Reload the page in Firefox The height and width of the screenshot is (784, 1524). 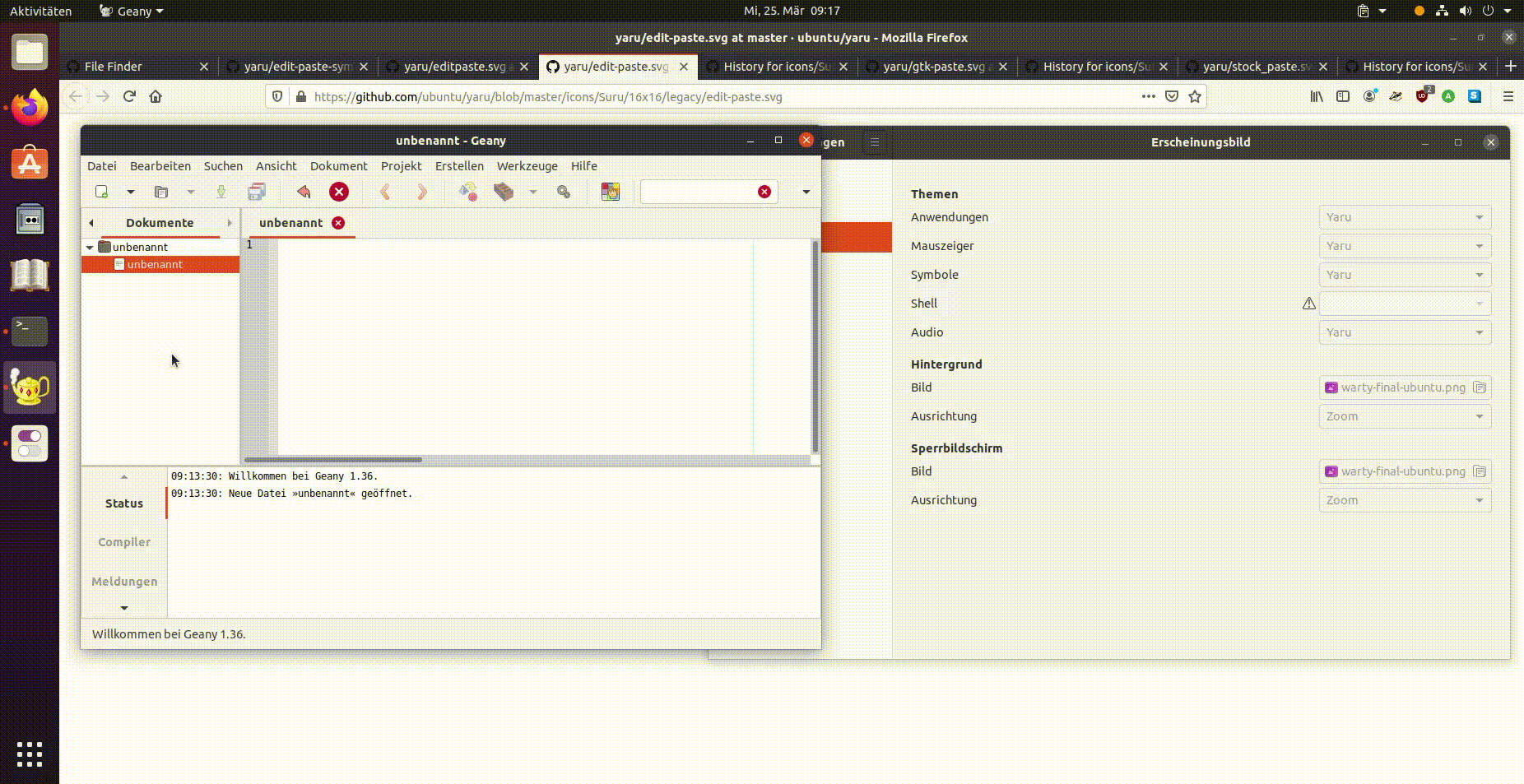(x=129, y=96)
